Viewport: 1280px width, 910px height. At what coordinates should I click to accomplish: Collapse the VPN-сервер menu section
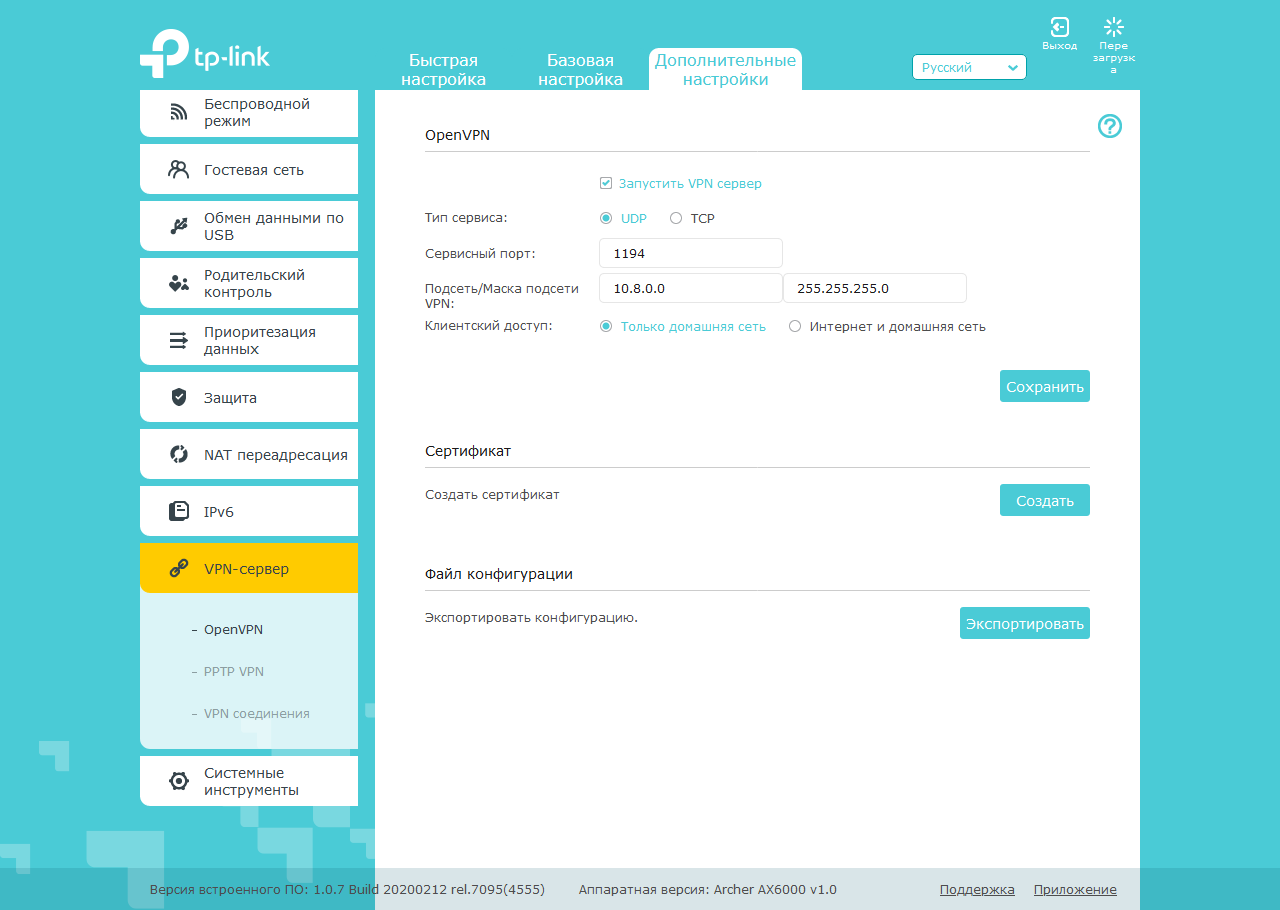click(x=249, y=569)
